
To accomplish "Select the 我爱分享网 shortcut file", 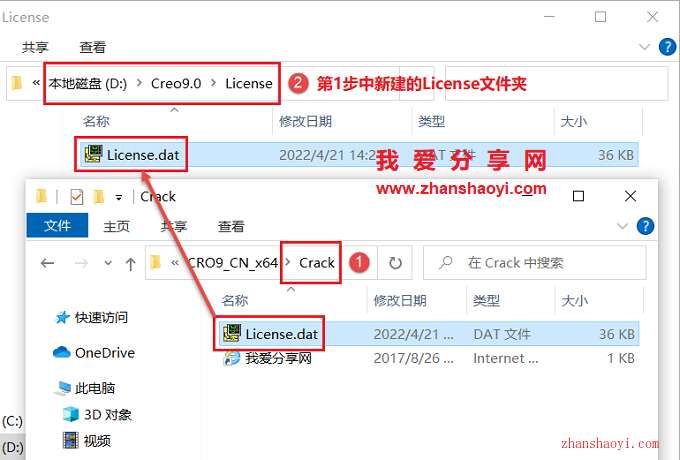I will click(278, 358).
